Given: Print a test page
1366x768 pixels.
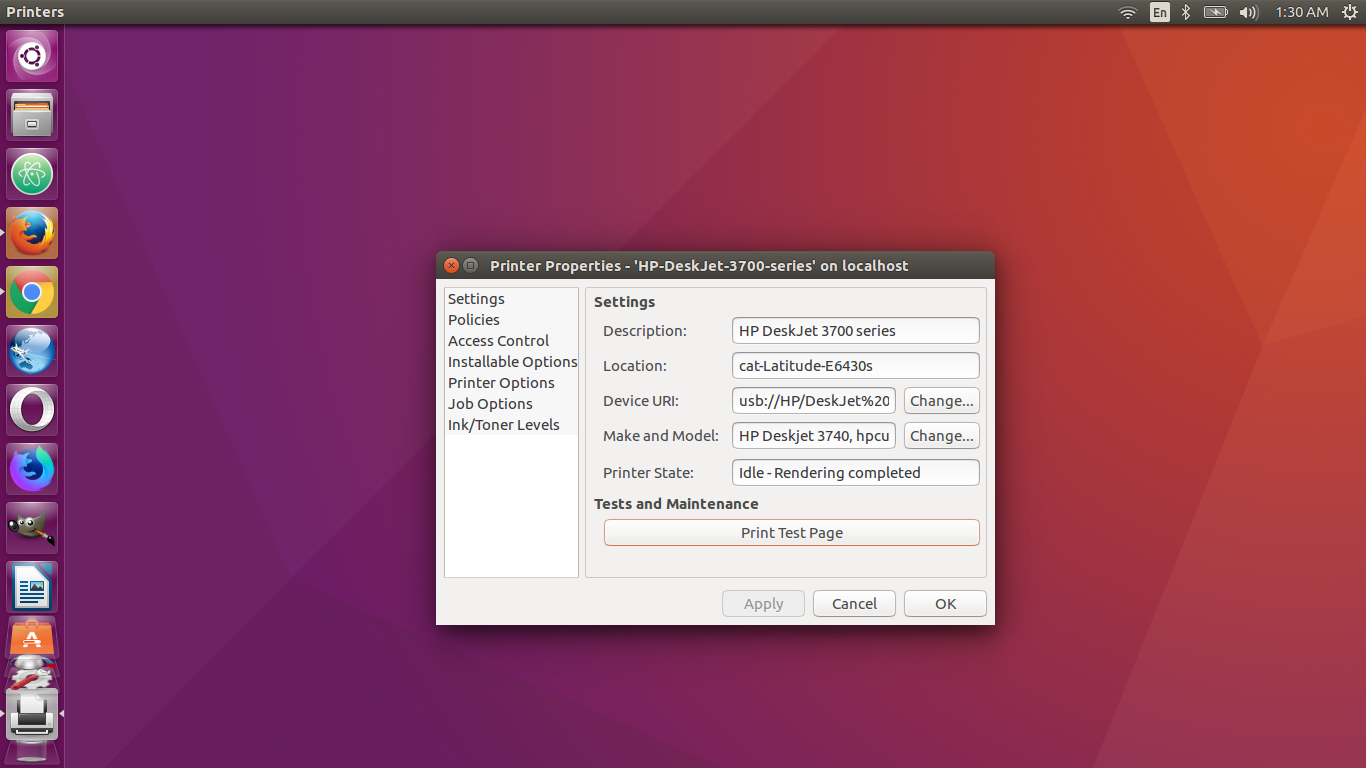Looking at the screenshot, I should [x=792, y=533].
